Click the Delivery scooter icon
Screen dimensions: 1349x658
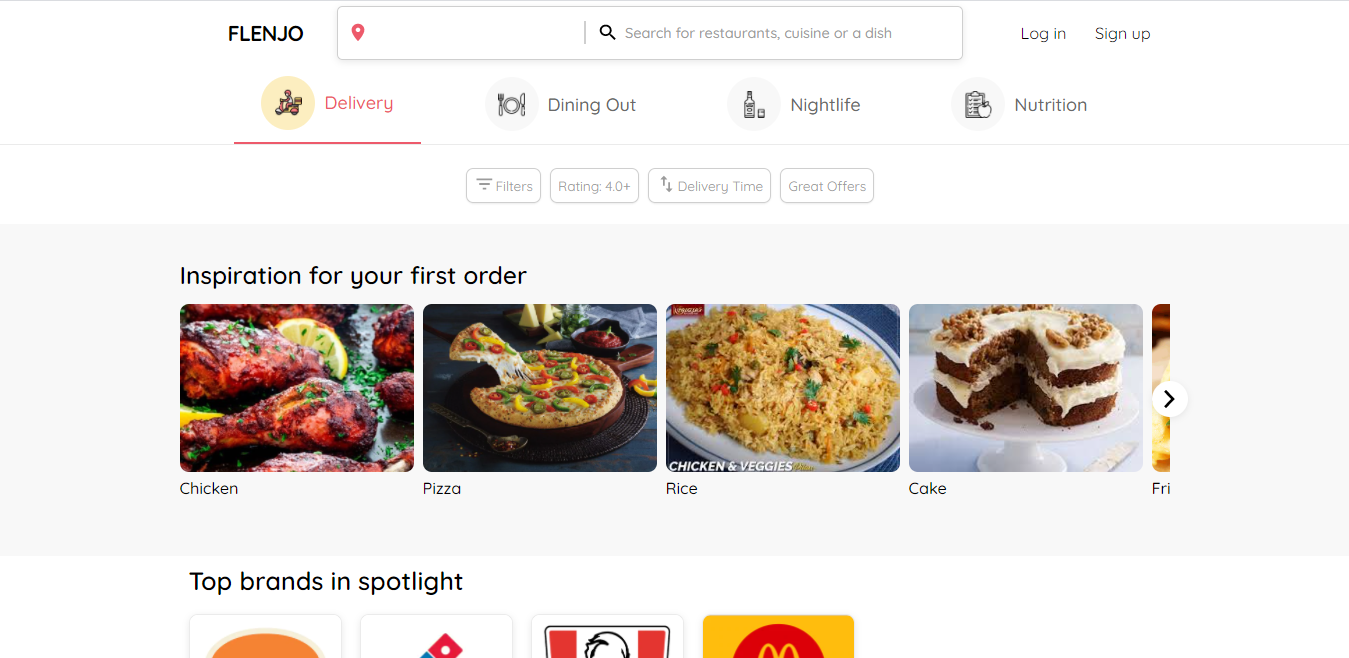pos(288,103)
